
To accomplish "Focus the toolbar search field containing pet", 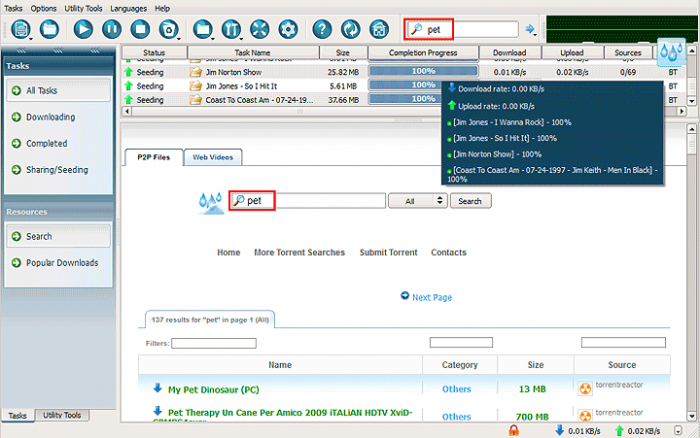I will (x=462, y=29).
